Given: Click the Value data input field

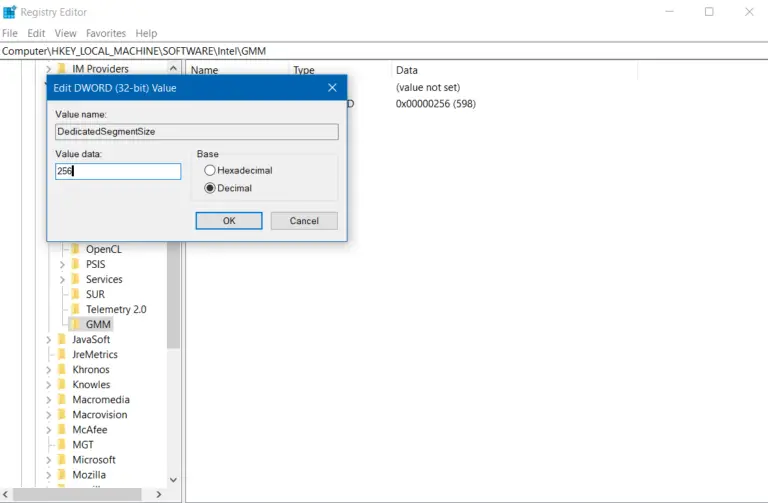Looking at the screenshot, I should click(118, 171).
